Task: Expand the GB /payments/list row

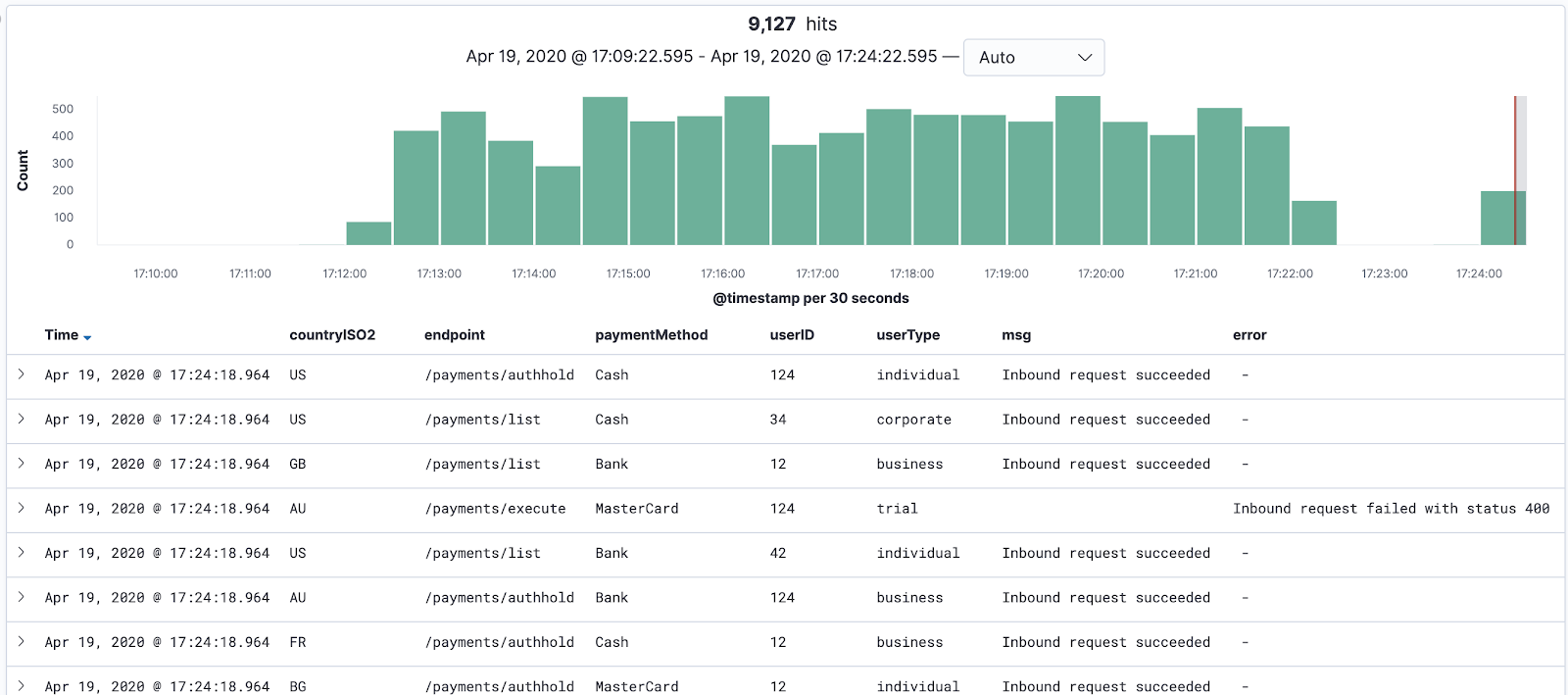Action: (21, 464)
